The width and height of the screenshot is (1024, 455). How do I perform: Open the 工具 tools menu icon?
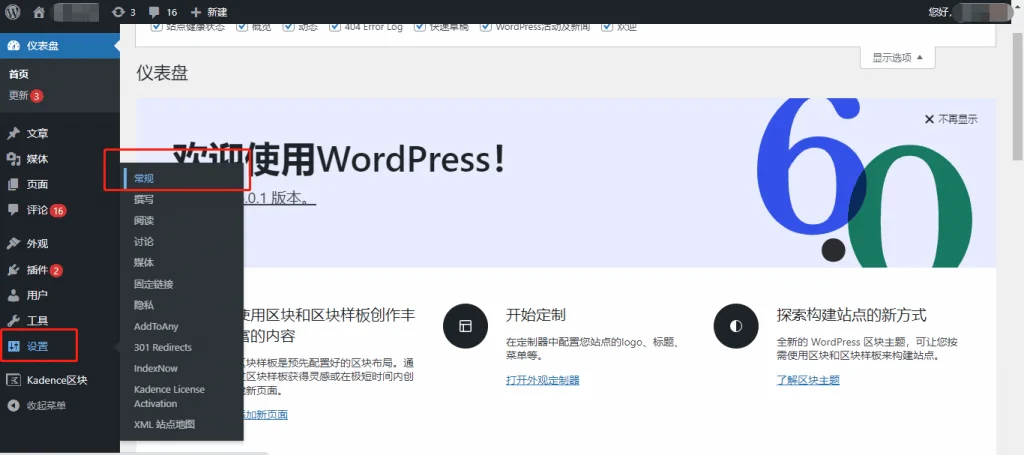[x=12, y=321]
